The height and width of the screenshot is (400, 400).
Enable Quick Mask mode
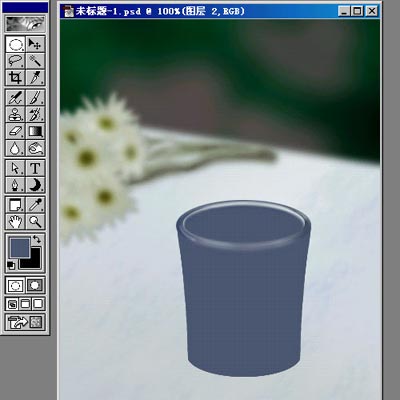(x=35, y=285)
